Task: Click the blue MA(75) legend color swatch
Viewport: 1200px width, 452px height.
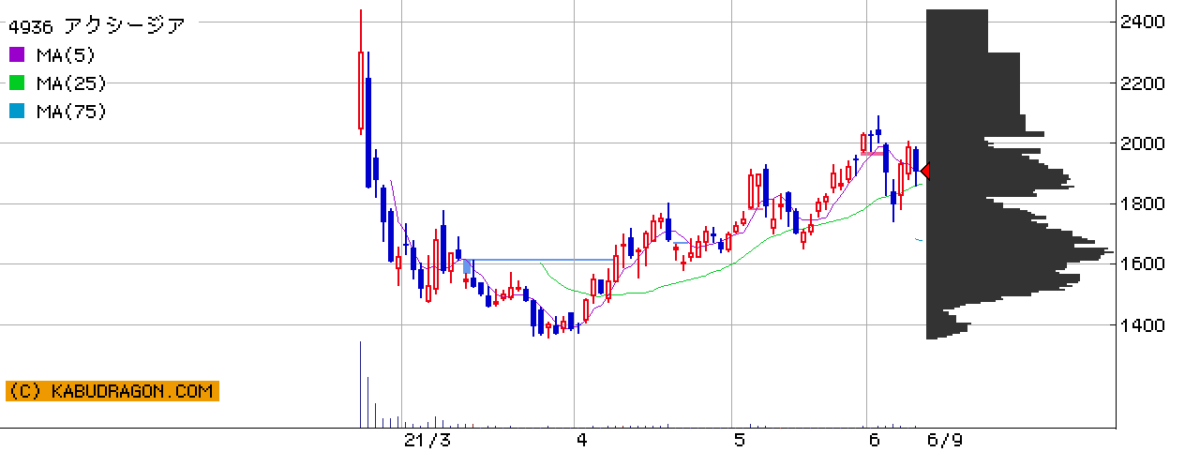Action: (16, 112)
